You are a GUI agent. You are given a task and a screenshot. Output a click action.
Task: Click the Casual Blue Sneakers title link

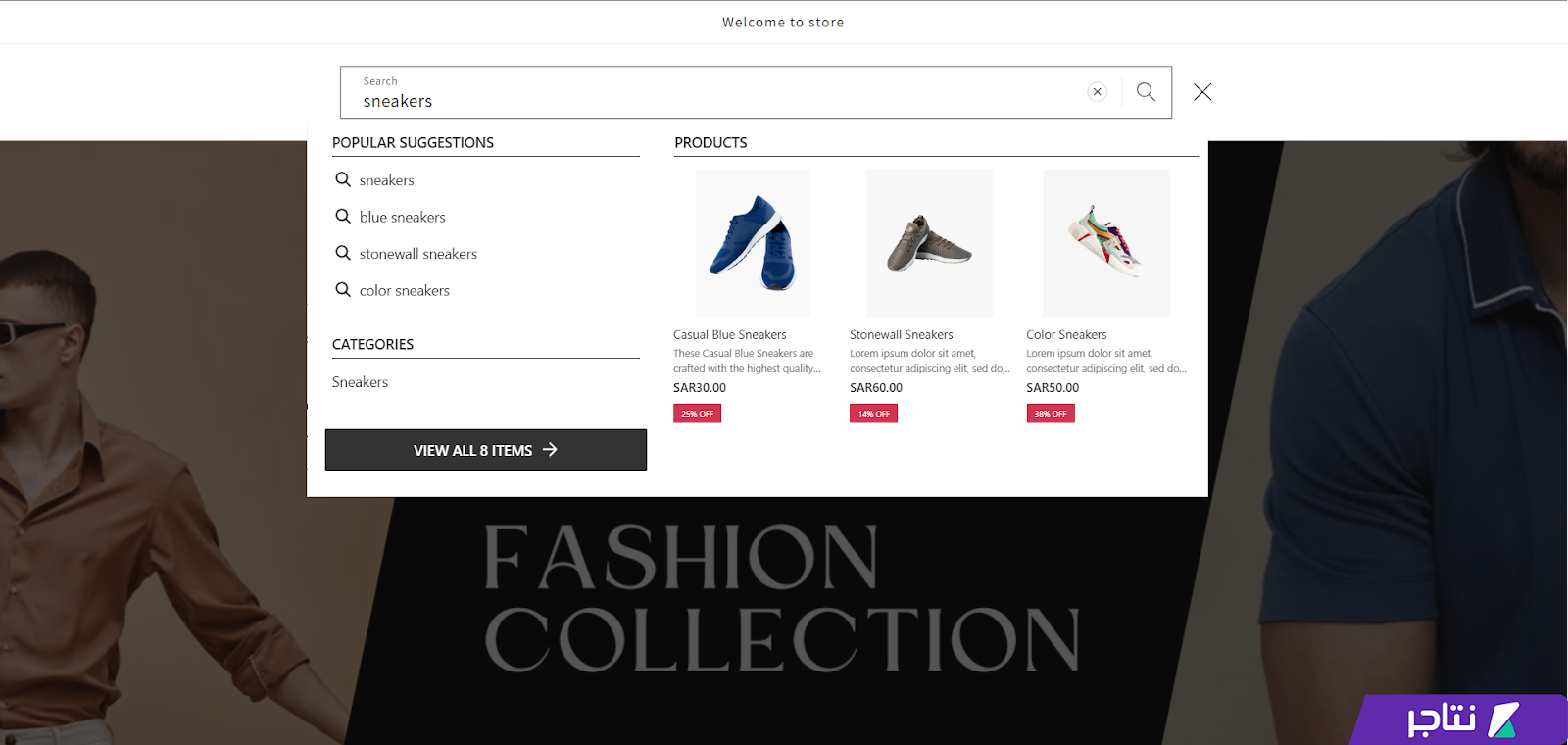[x=729, y=335]
